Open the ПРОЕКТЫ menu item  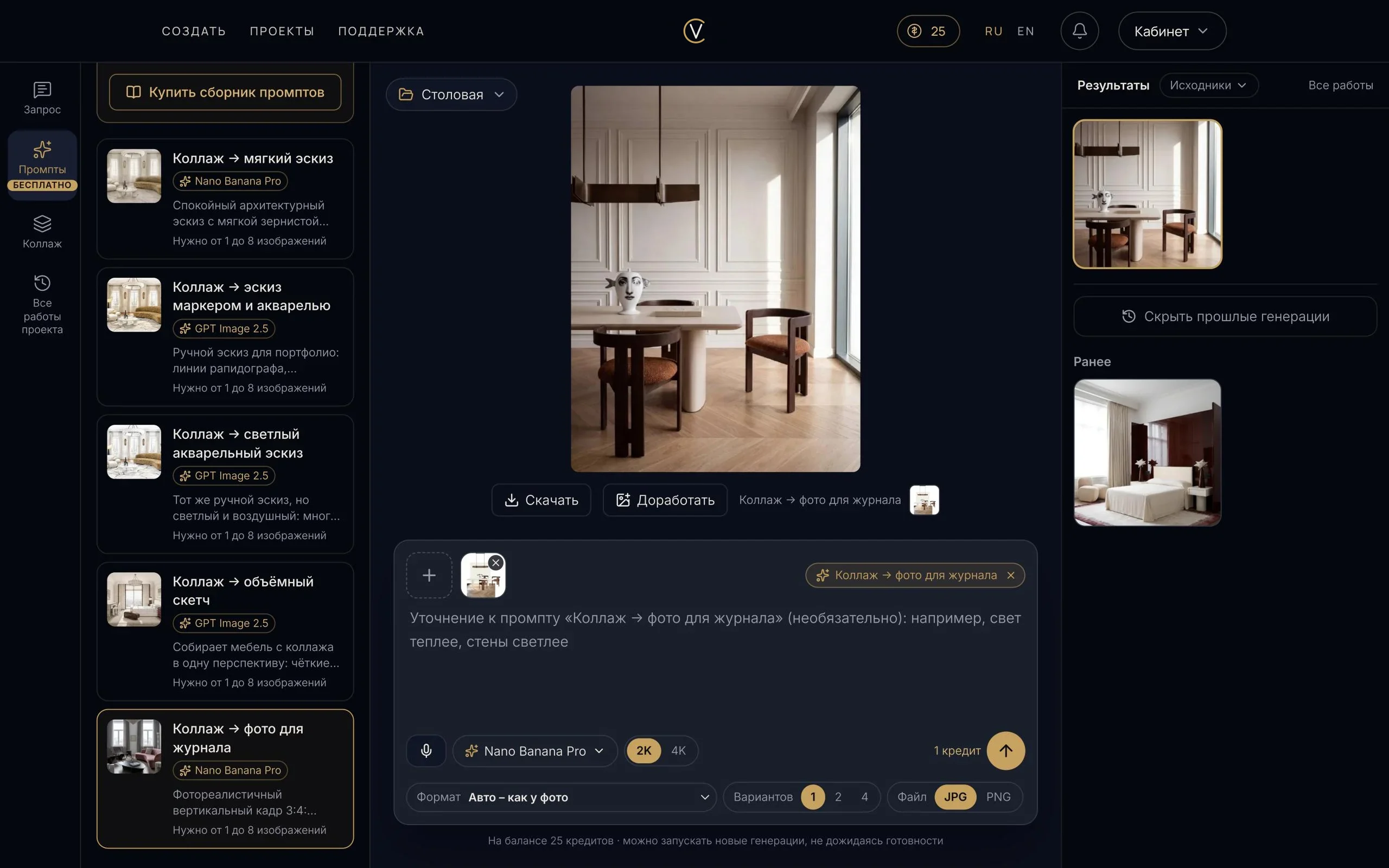point(282,31)
